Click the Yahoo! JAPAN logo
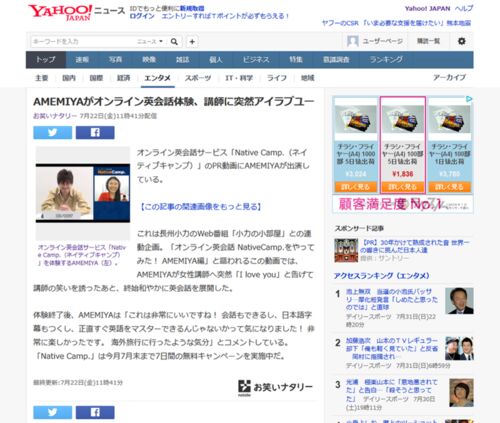 point(60,12)
